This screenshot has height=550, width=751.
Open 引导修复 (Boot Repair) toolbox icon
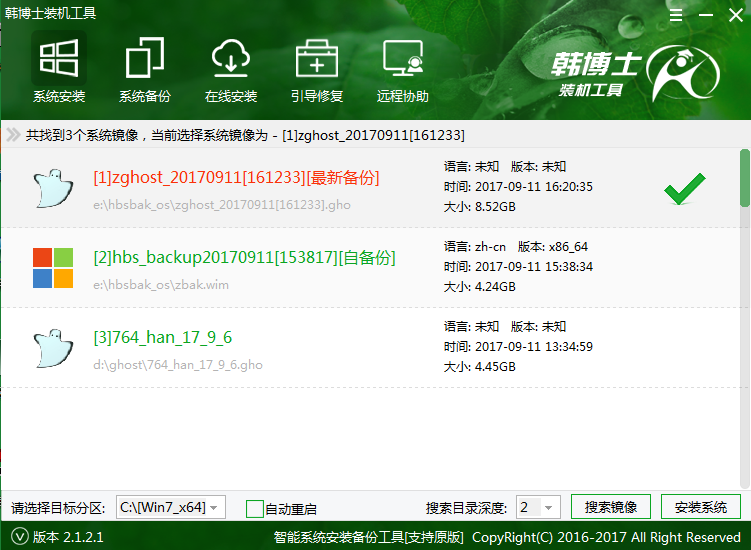pyautogui.click(x=316, y=69)
